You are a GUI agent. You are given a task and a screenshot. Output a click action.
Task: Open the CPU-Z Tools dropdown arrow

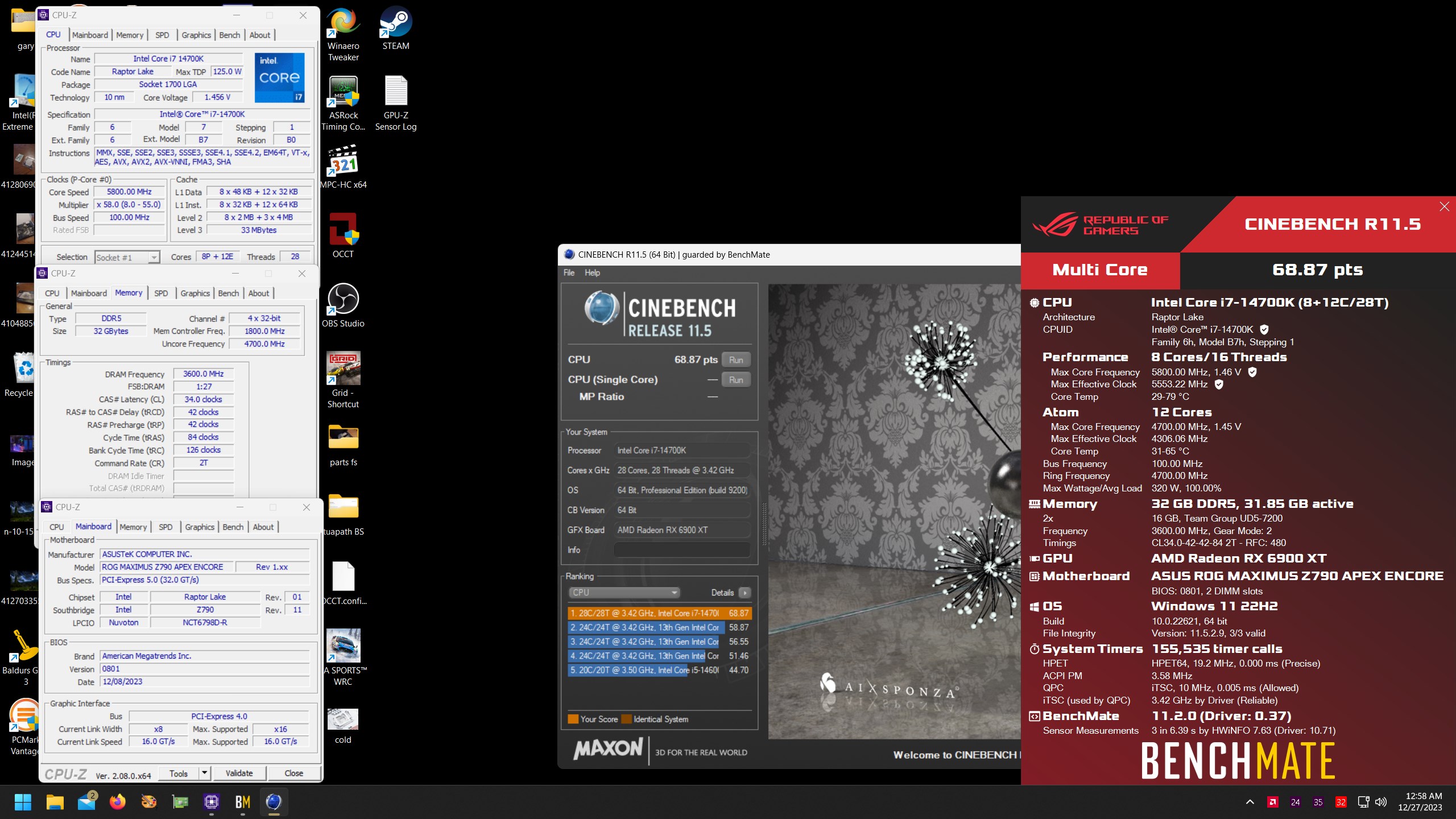tap(205, 773)
